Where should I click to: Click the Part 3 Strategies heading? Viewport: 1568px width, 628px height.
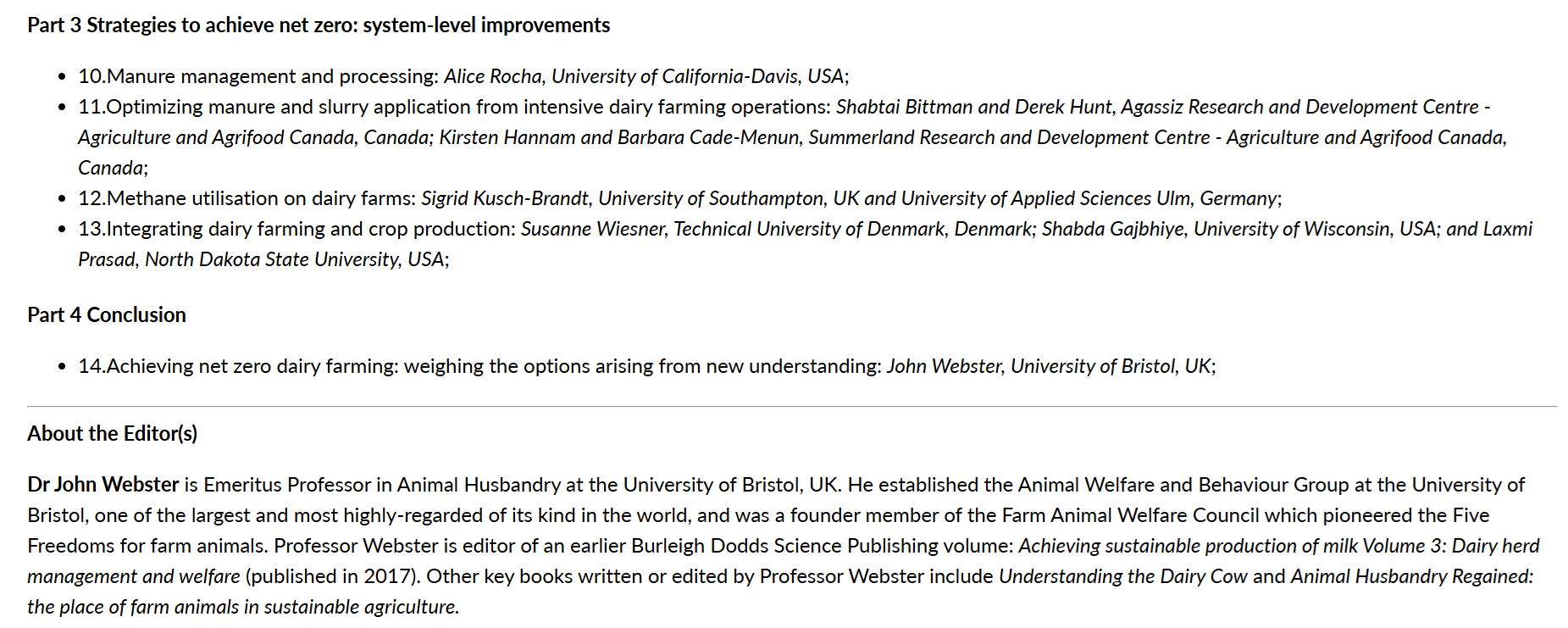[318, 25]
